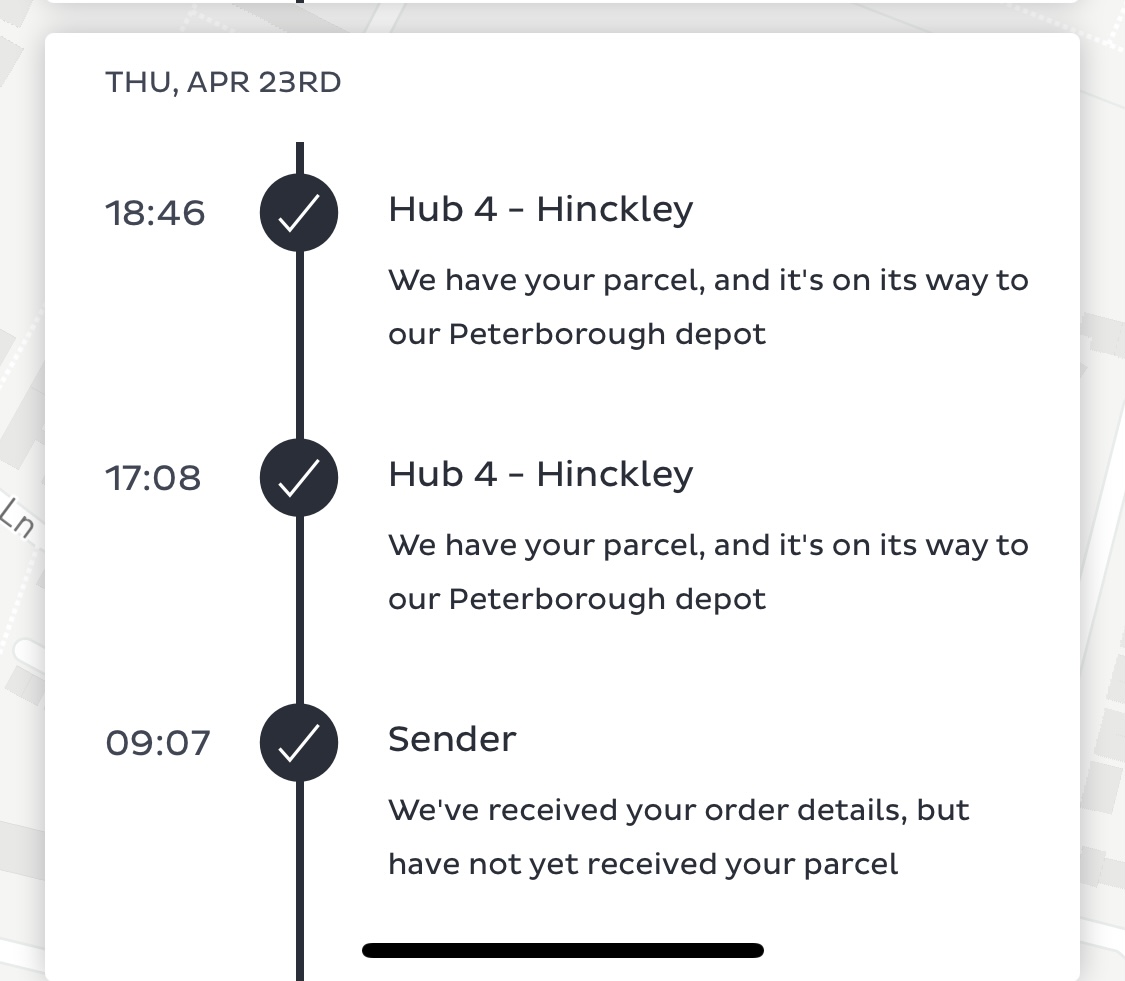The width and height of the screenshot is (1125, 981).
Task: Tap the timeline line above the 18:46 marker
Action: [300, 158]
